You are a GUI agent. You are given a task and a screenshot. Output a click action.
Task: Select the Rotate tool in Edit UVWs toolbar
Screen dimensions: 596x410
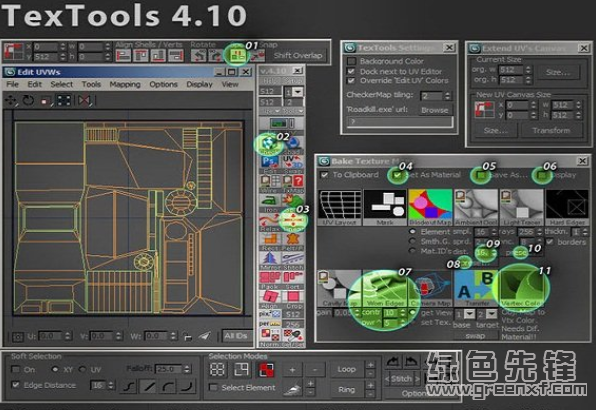click(28, 101)
